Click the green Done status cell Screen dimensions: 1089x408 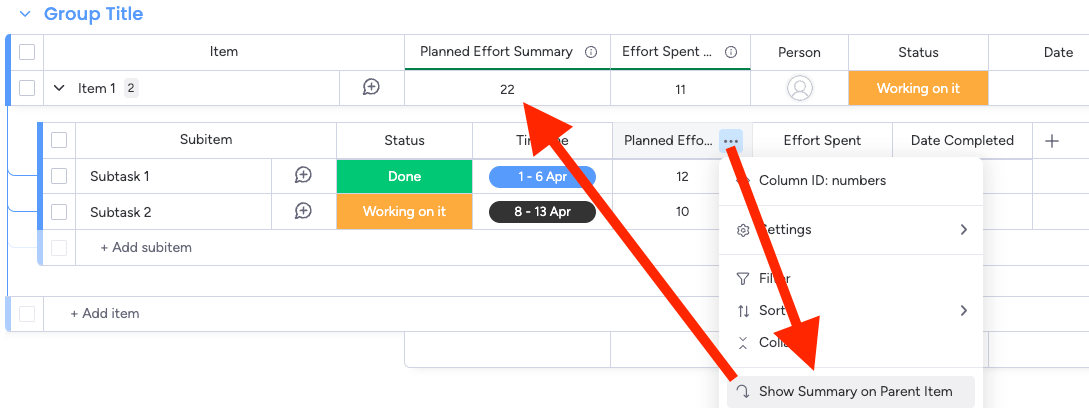(404, 177)
